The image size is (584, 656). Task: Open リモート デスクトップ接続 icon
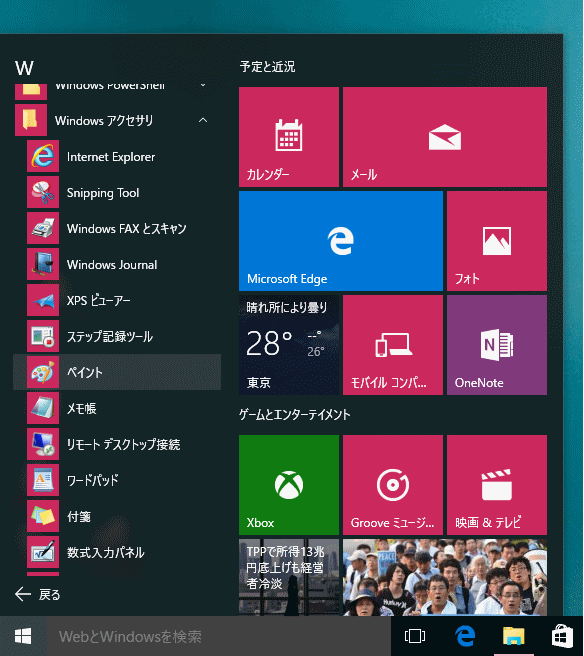(43, 444)
